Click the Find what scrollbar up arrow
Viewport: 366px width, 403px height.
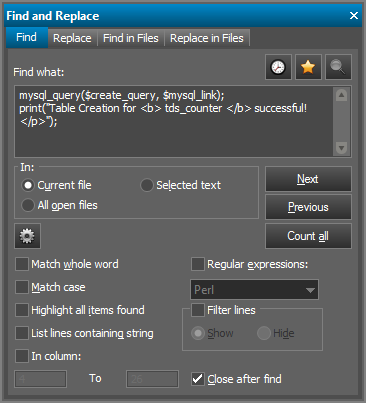click(341, 95)
